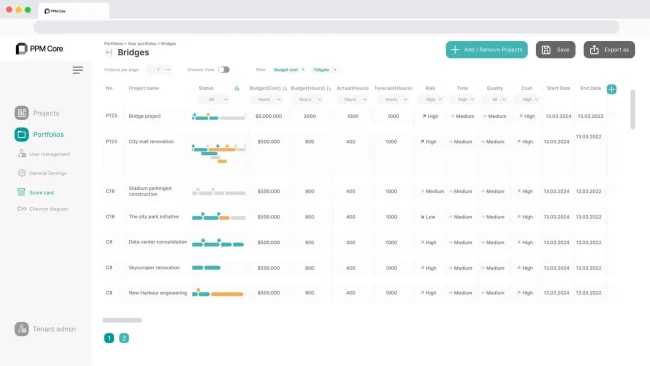Click the Add / Remove Projects button
The width and height of the screenshot is (650, 366).
tap(487, 50)
